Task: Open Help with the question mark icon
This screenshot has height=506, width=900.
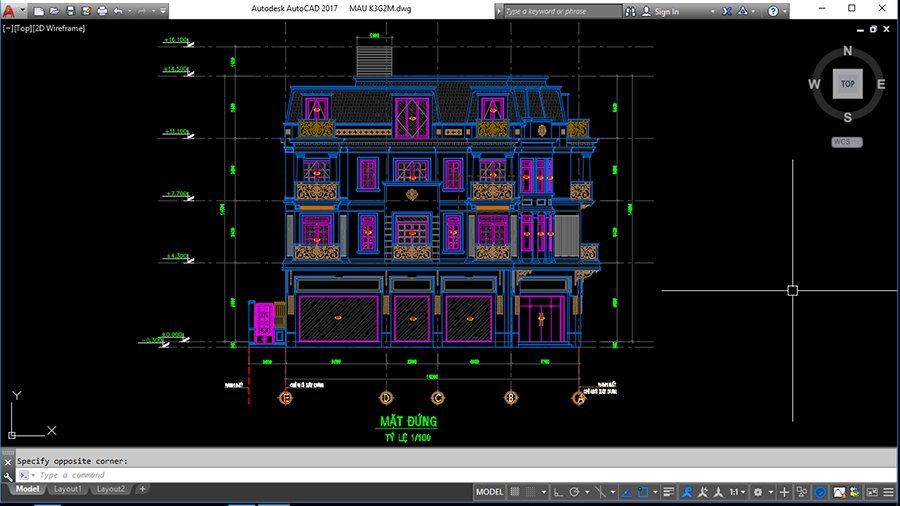Action: (773, 11)
